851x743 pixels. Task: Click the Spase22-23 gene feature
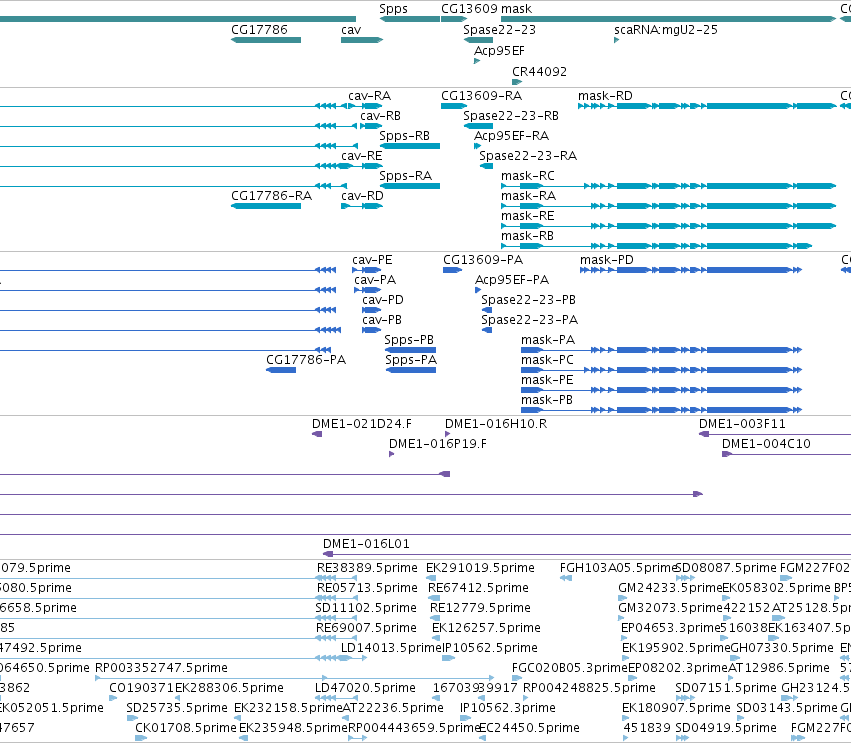point(478,40)
